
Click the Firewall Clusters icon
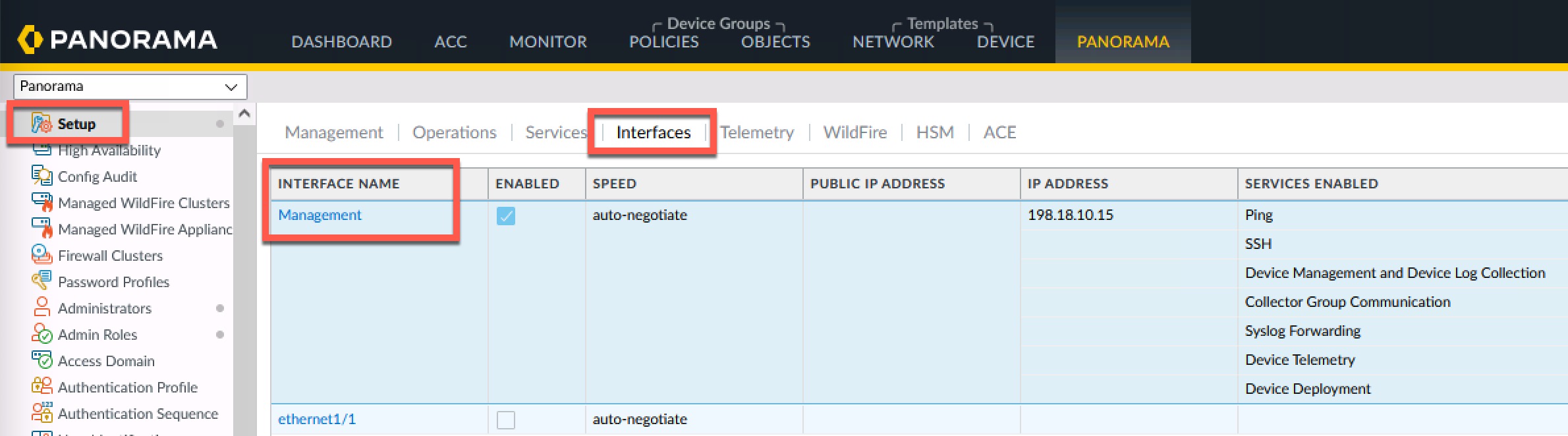[42, 255]
